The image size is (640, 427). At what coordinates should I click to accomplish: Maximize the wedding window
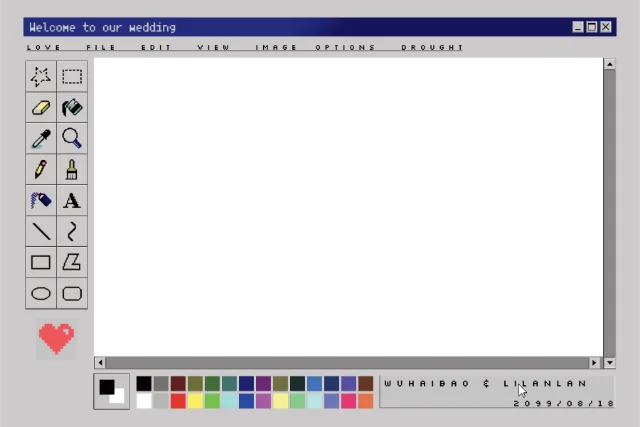tap(592, 27)
